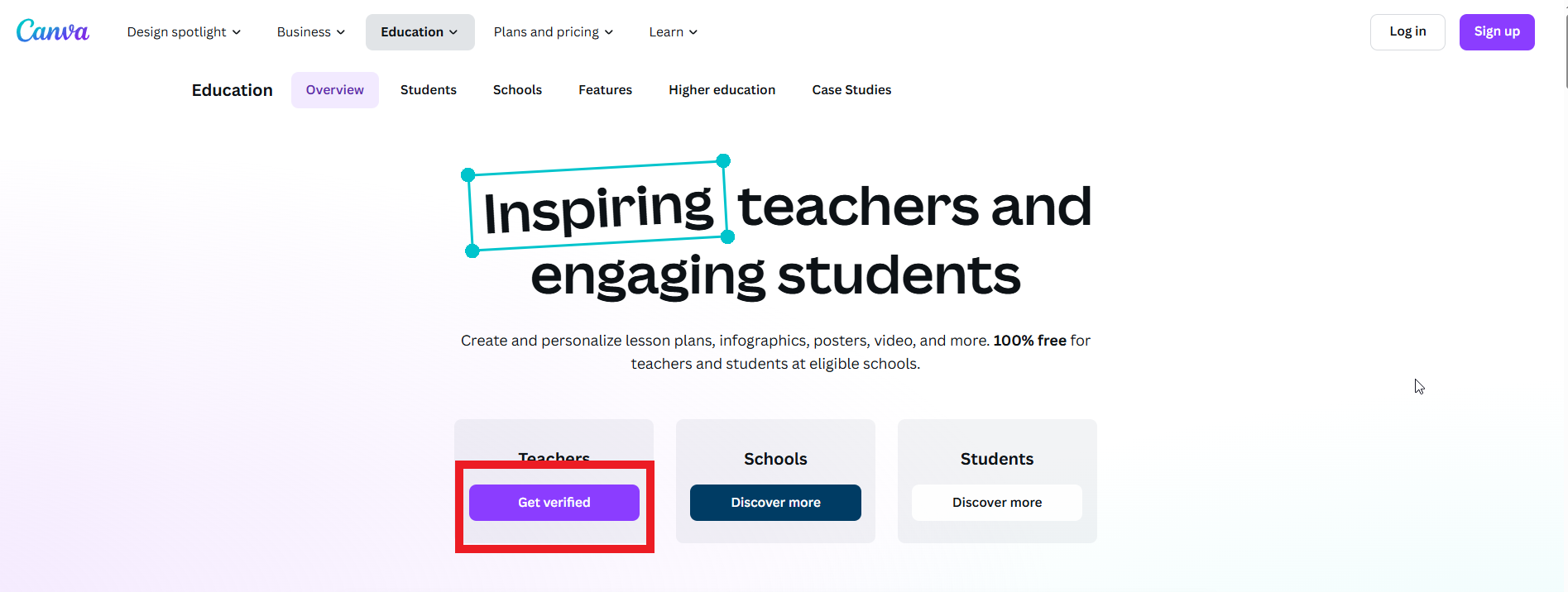Click the Inspiring headline text box
Viewport: 1568px width, 592px height.
click(597, 207)
